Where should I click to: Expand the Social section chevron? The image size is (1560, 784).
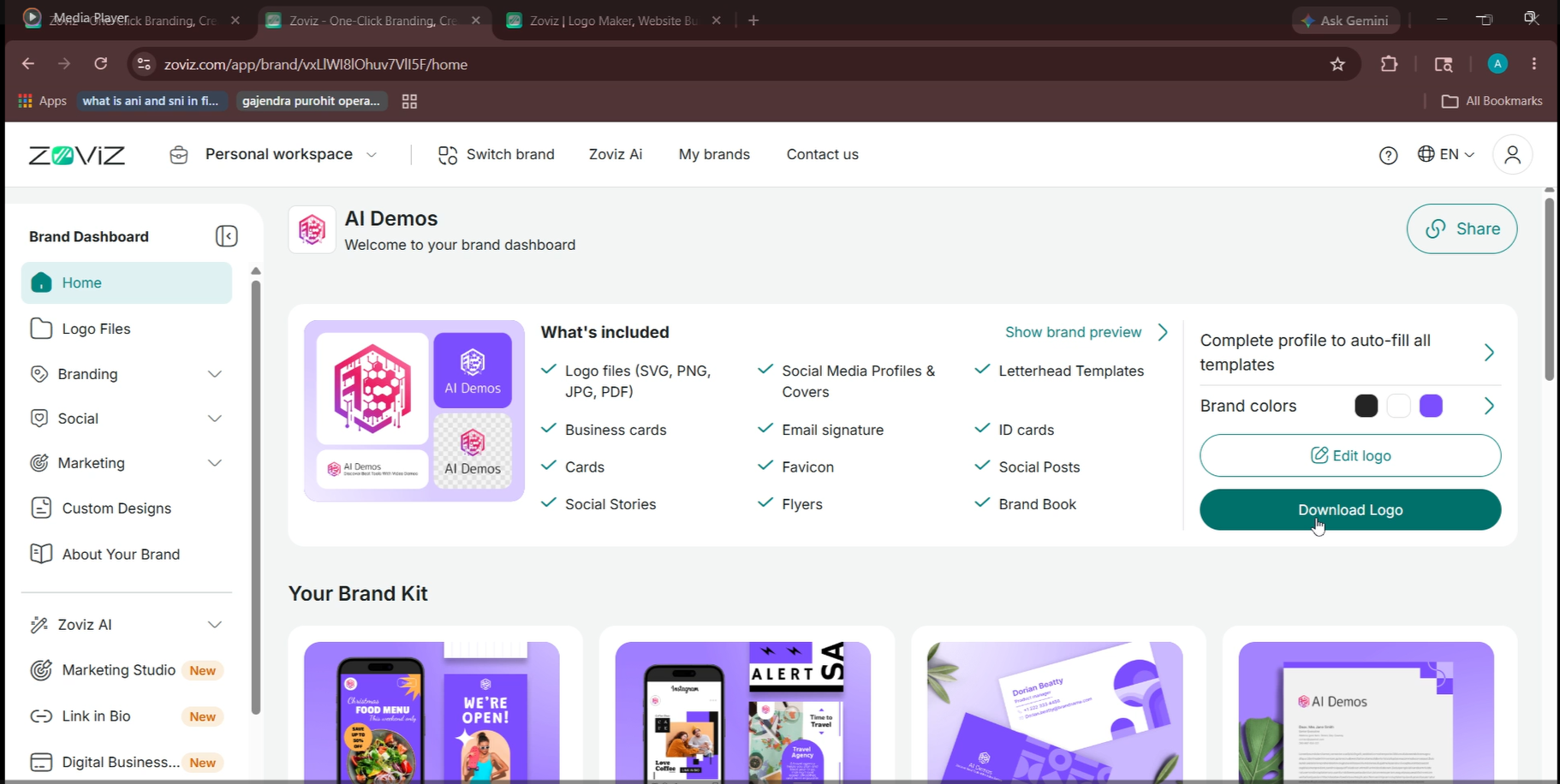pos(215,419)
